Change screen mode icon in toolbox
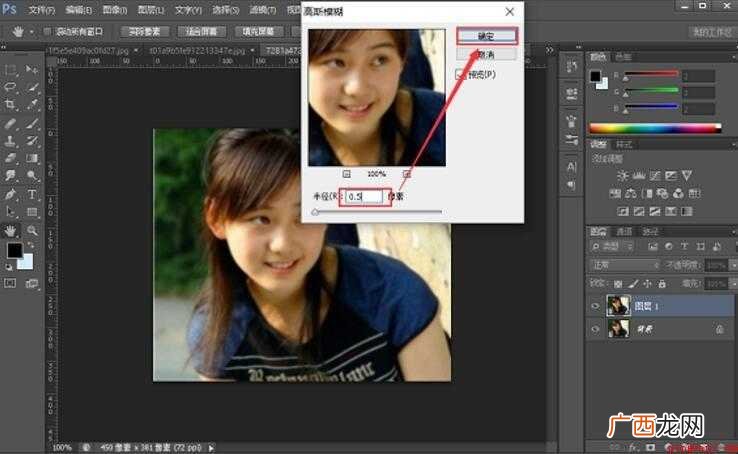This screenshot has width=738, height=454. click(32, 283)
